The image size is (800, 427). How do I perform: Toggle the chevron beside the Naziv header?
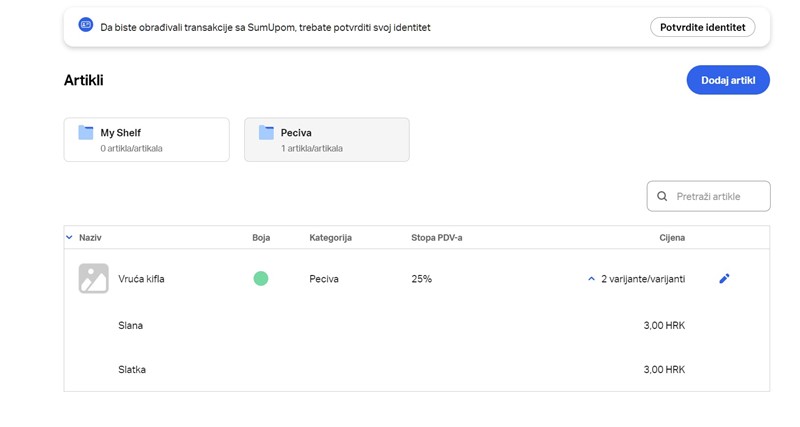(69, 238)
